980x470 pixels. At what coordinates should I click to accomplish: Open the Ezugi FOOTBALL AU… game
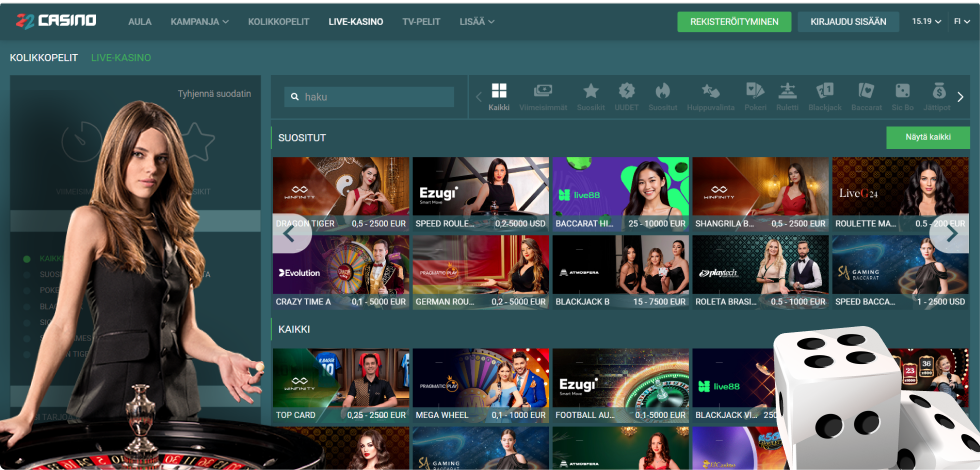[621, 386]
